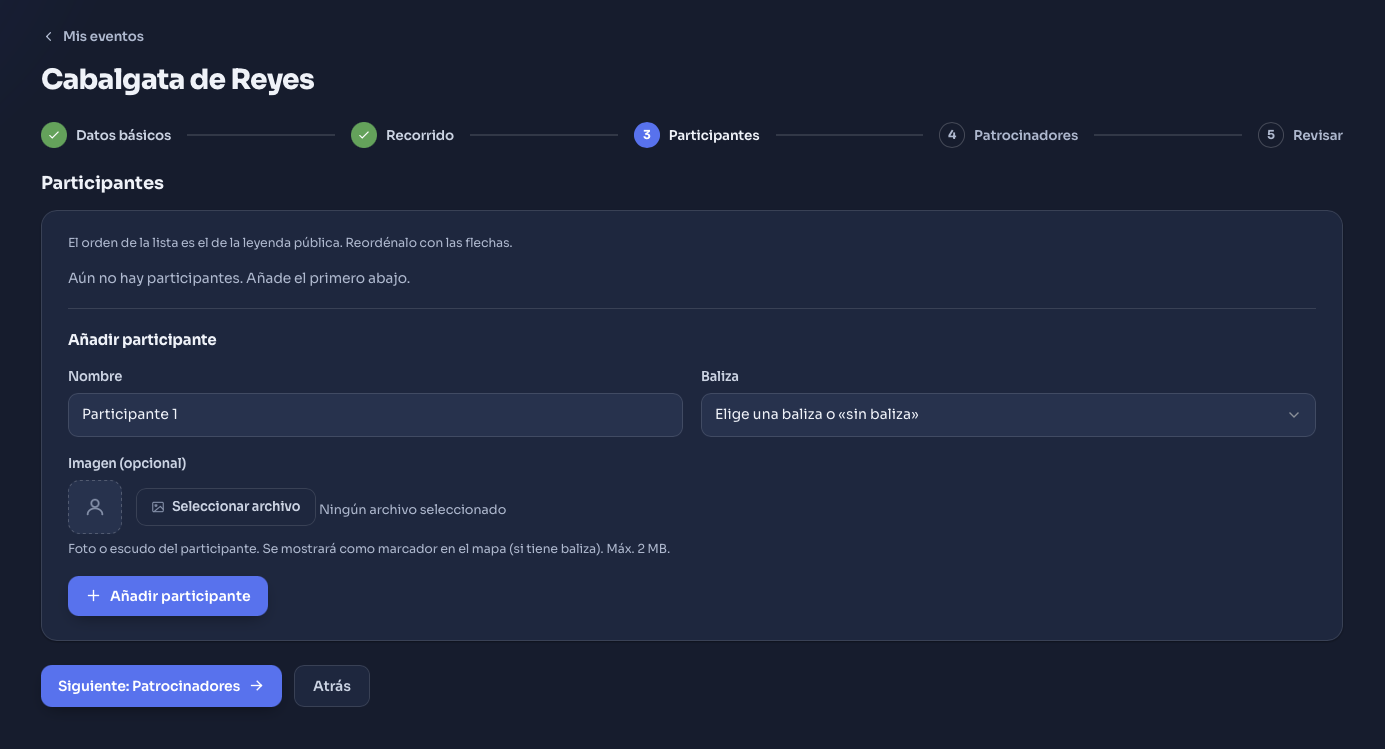
Task: Click step number 4 circle
Action: pos(952,135)
